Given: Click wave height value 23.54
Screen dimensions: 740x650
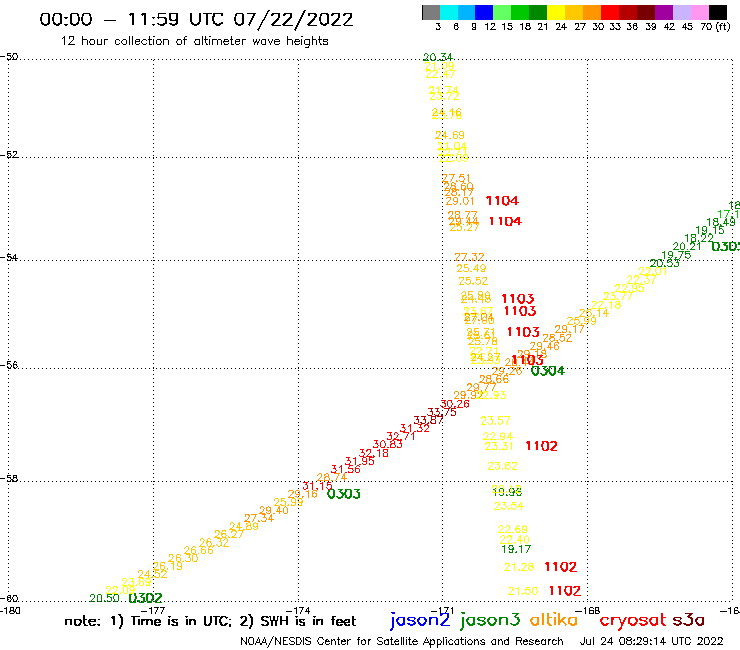Looking at the screenshot, I should pos(509,506).
